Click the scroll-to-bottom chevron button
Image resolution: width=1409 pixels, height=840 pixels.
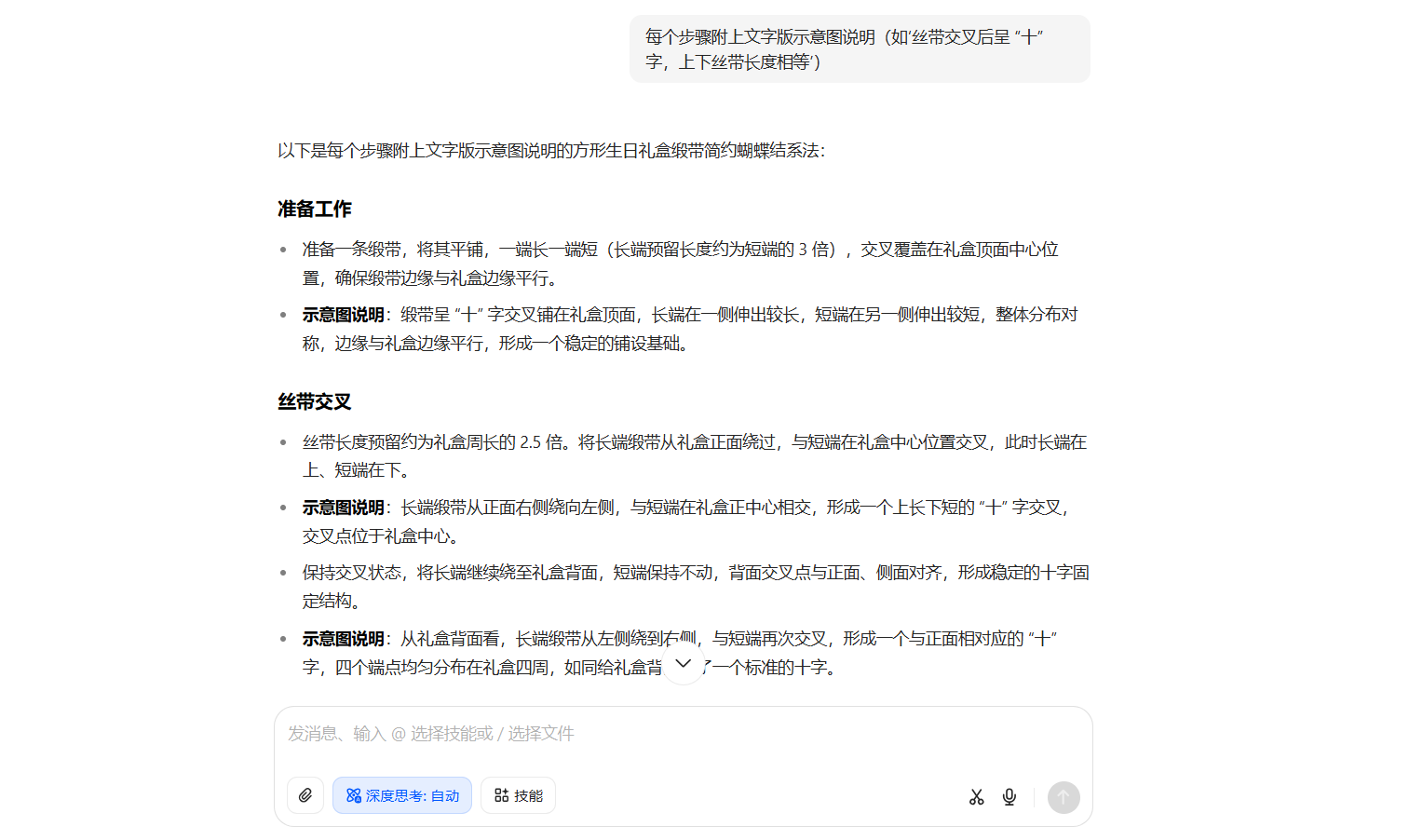click(x=683, y=664)
